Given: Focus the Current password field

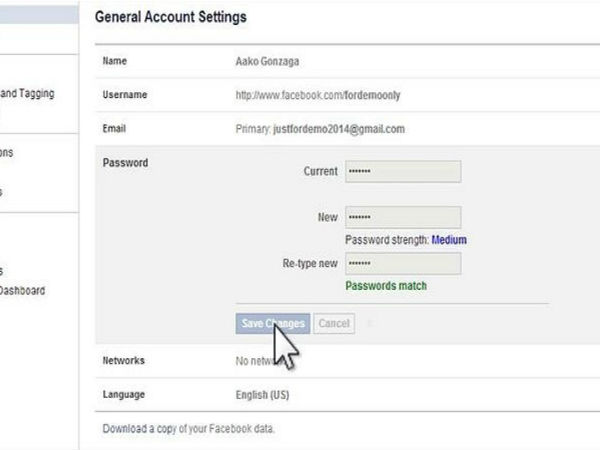Looking at the screenshot, I should (x=403, y=172).
